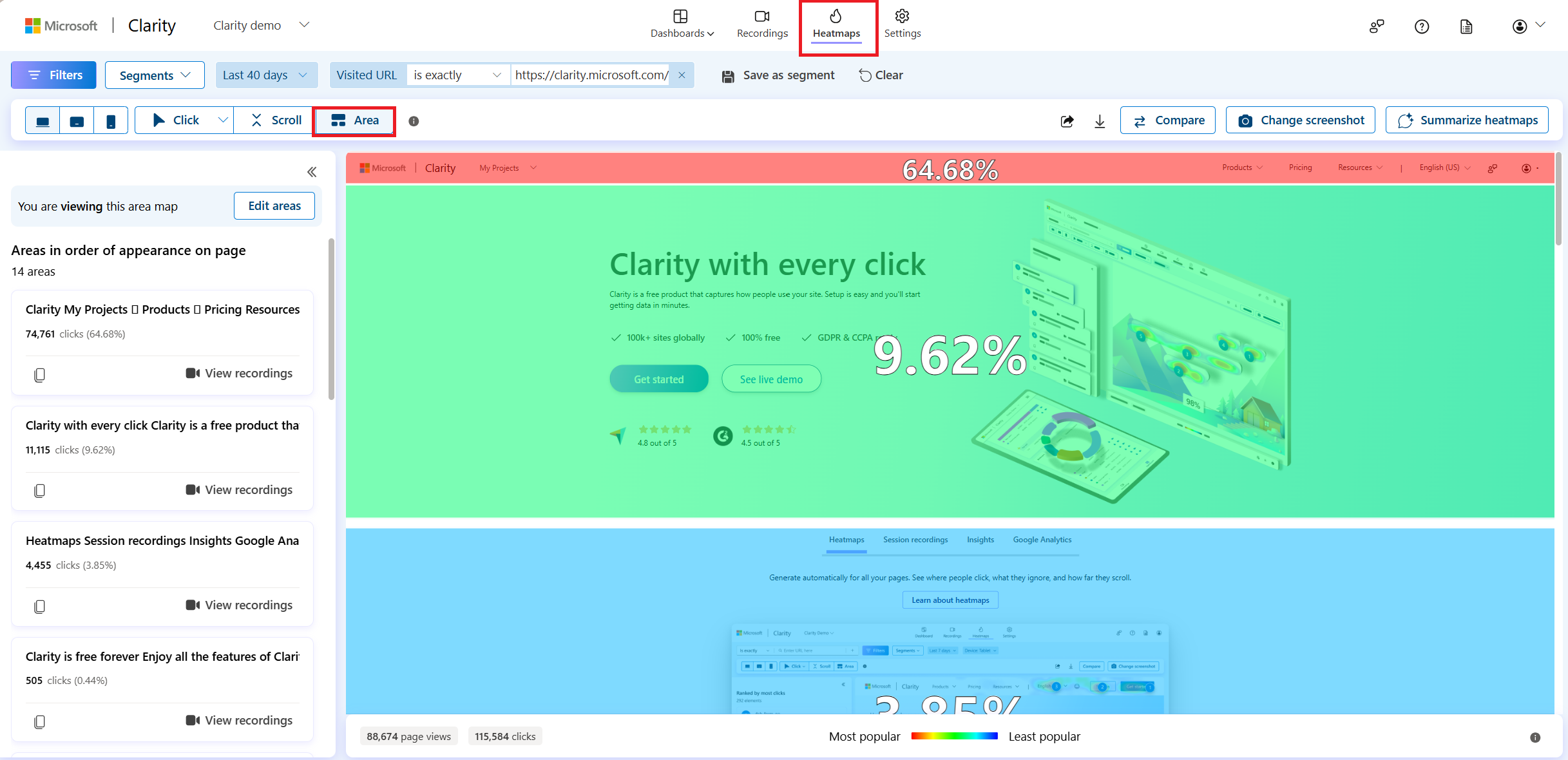Viewport: 1568px width, 760px height.
Task: Change the 'is exactly' URL match dropdown
Action: (x=457, y=75)
